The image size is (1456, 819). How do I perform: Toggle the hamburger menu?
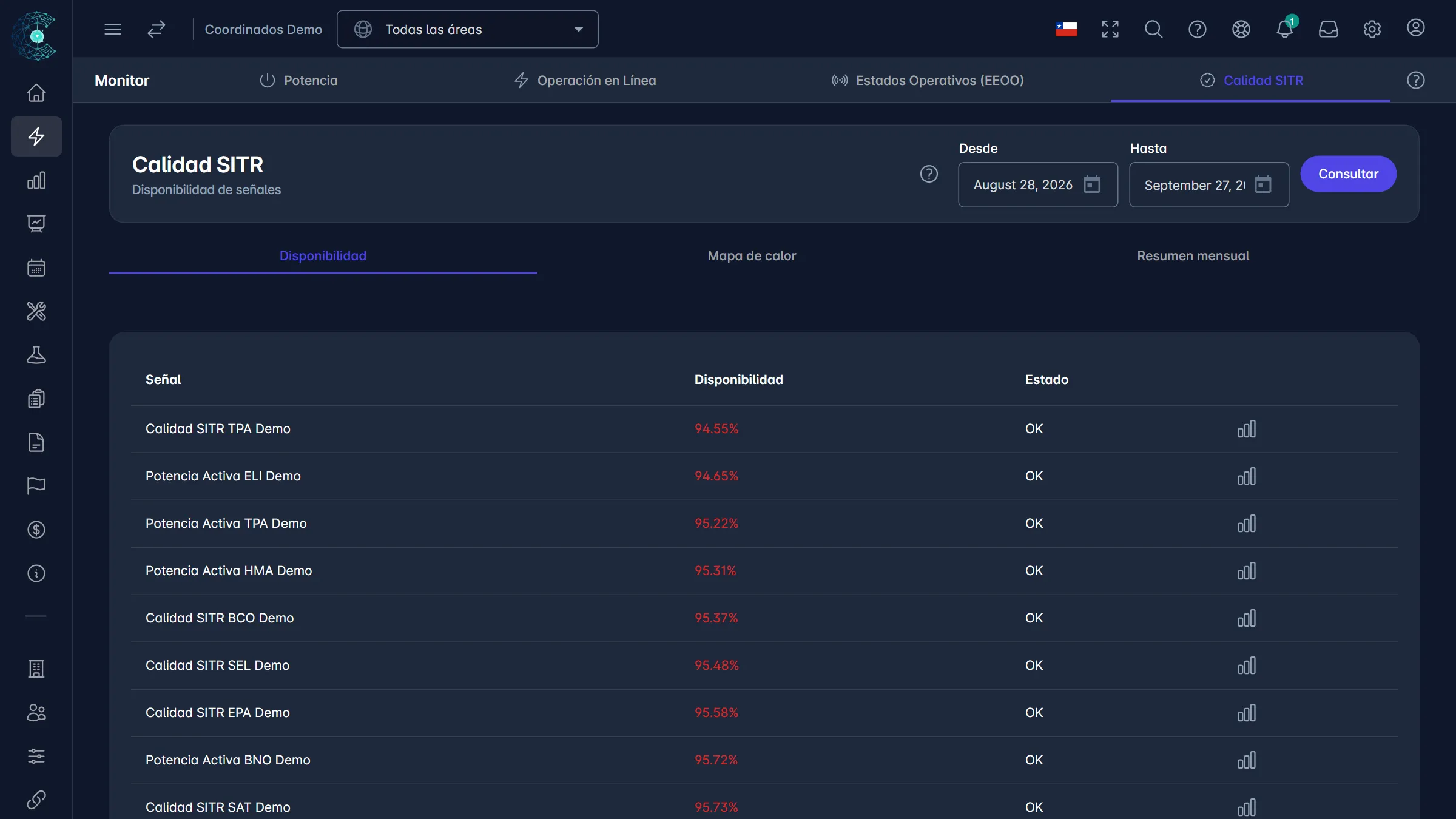click(x=113, y=29)
